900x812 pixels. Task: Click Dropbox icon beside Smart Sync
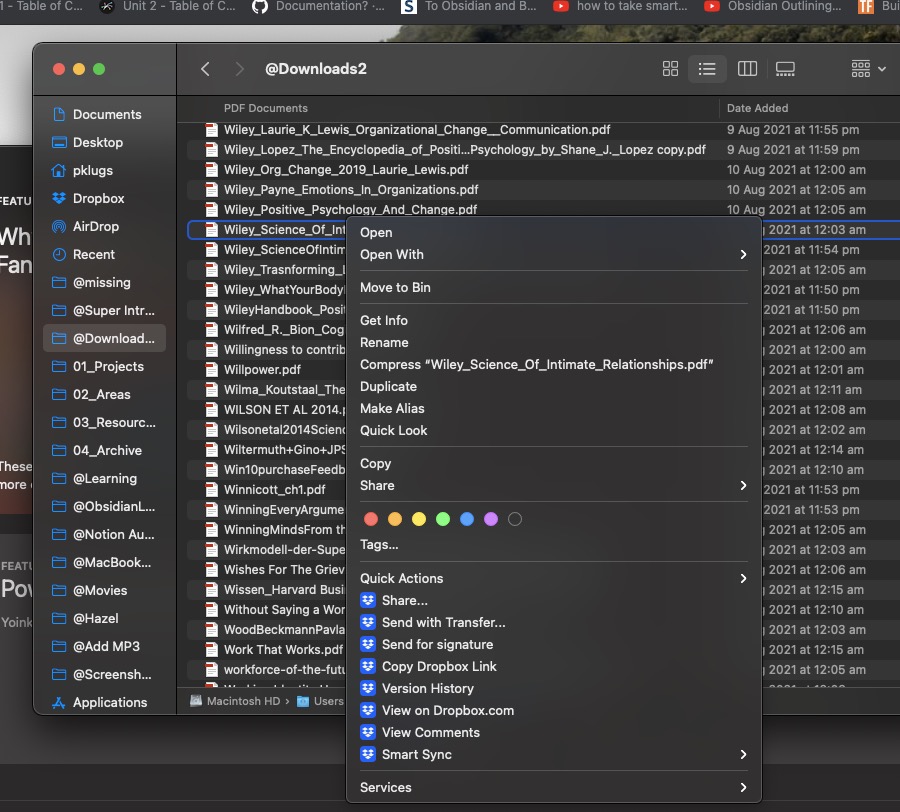(x=368, y=754)
